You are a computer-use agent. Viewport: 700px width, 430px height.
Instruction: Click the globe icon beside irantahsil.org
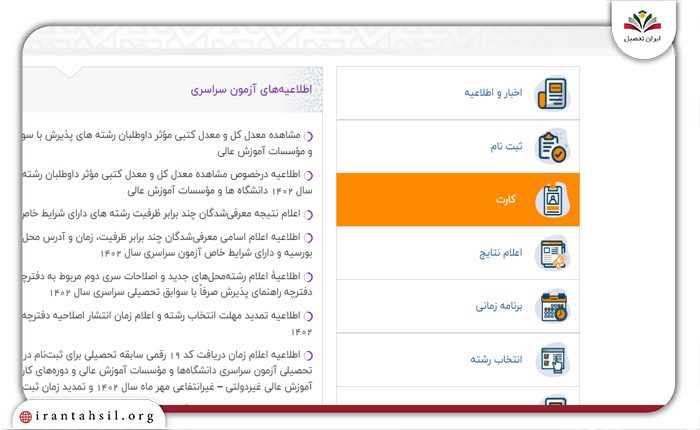[25, 417]
